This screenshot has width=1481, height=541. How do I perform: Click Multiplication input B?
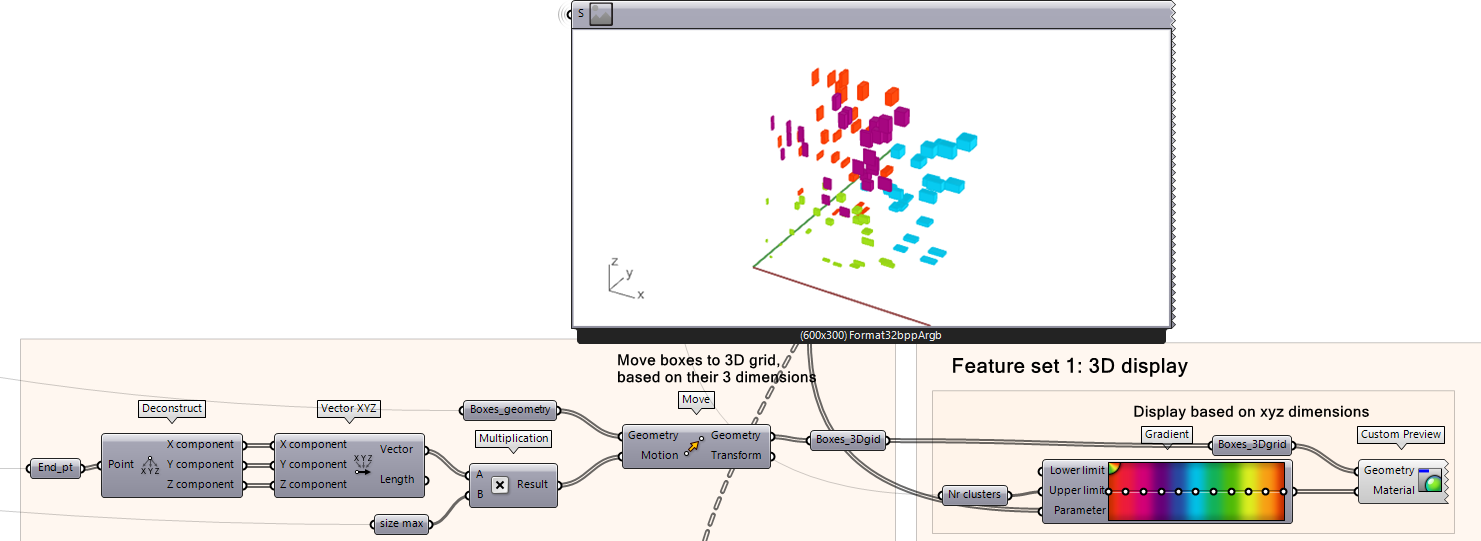tap(480, 494)
